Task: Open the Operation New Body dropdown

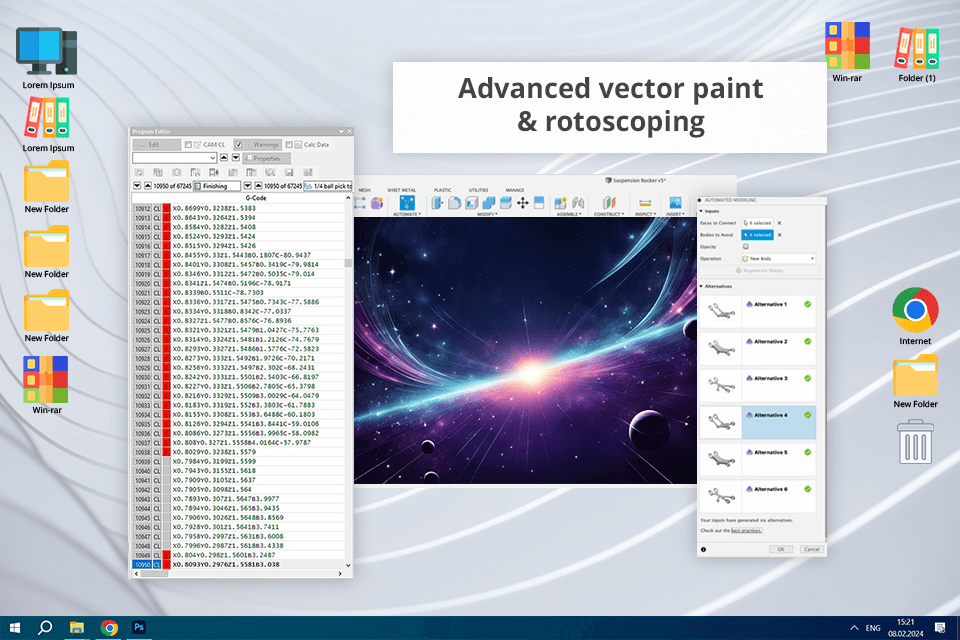Action: pos(778,258)
